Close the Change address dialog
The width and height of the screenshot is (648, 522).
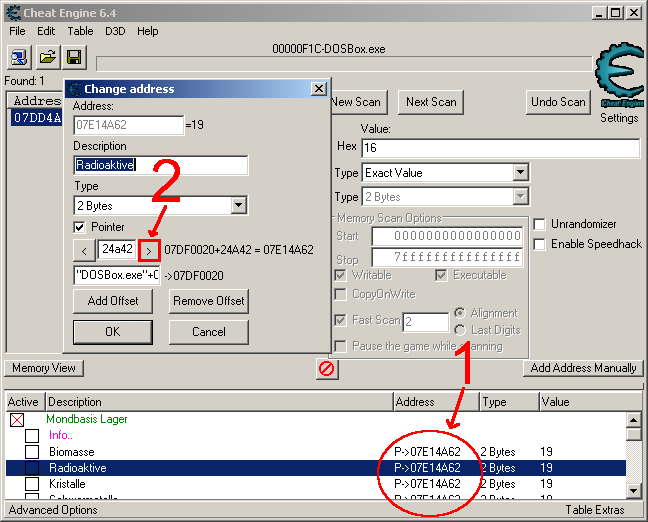(319, 88)
